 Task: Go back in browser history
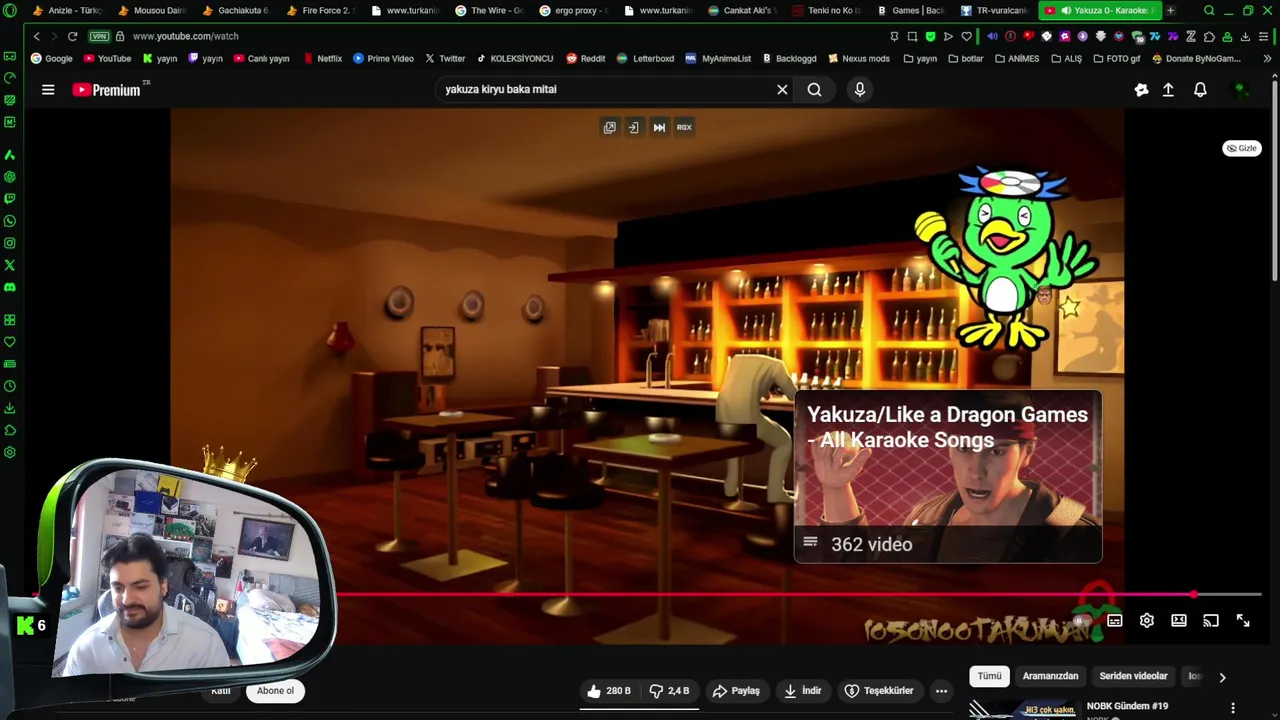(37, 36)
